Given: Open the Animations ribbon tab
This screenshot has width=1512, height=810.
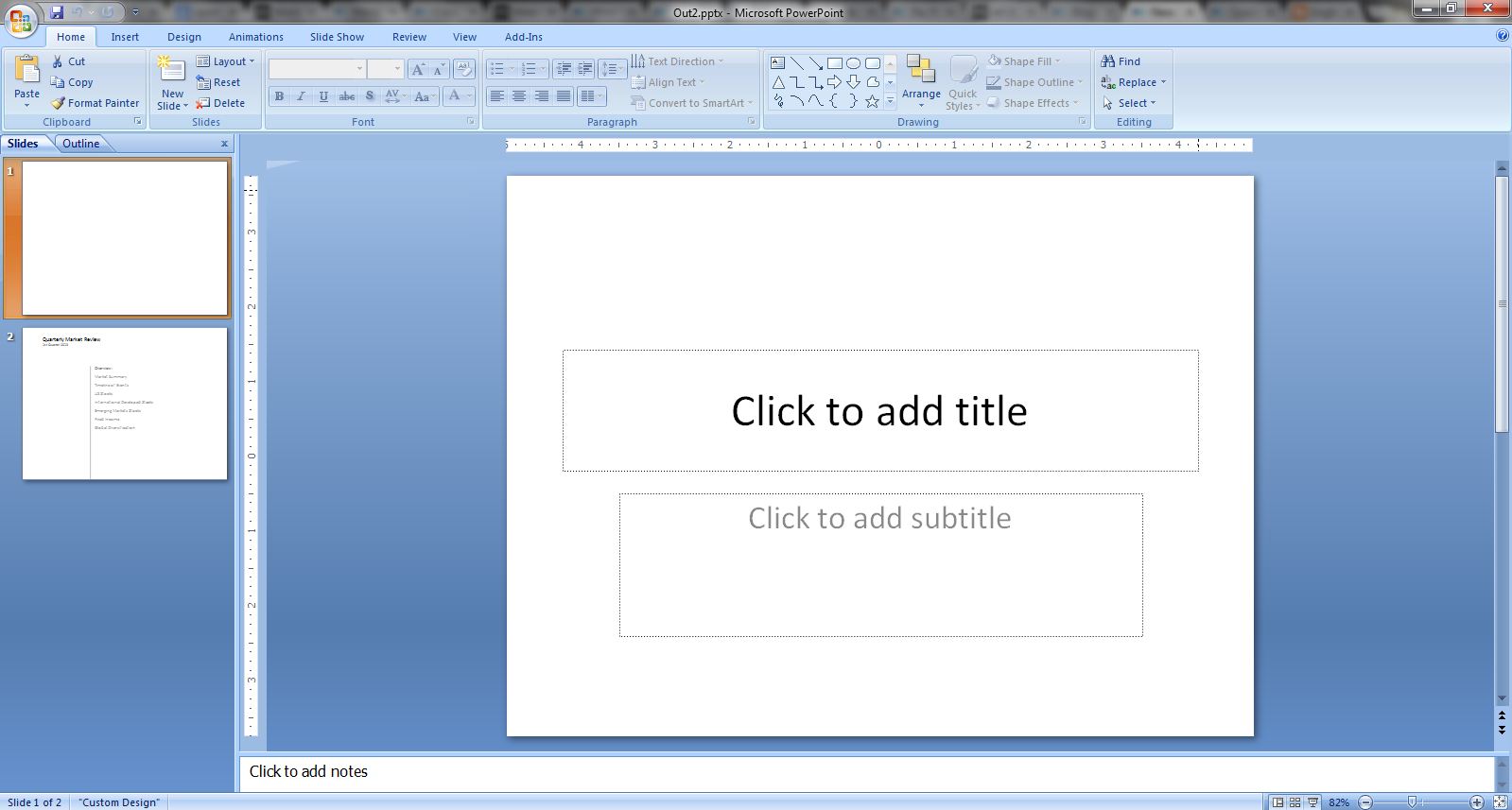Looking at the screenshot, I should (256, 37).
